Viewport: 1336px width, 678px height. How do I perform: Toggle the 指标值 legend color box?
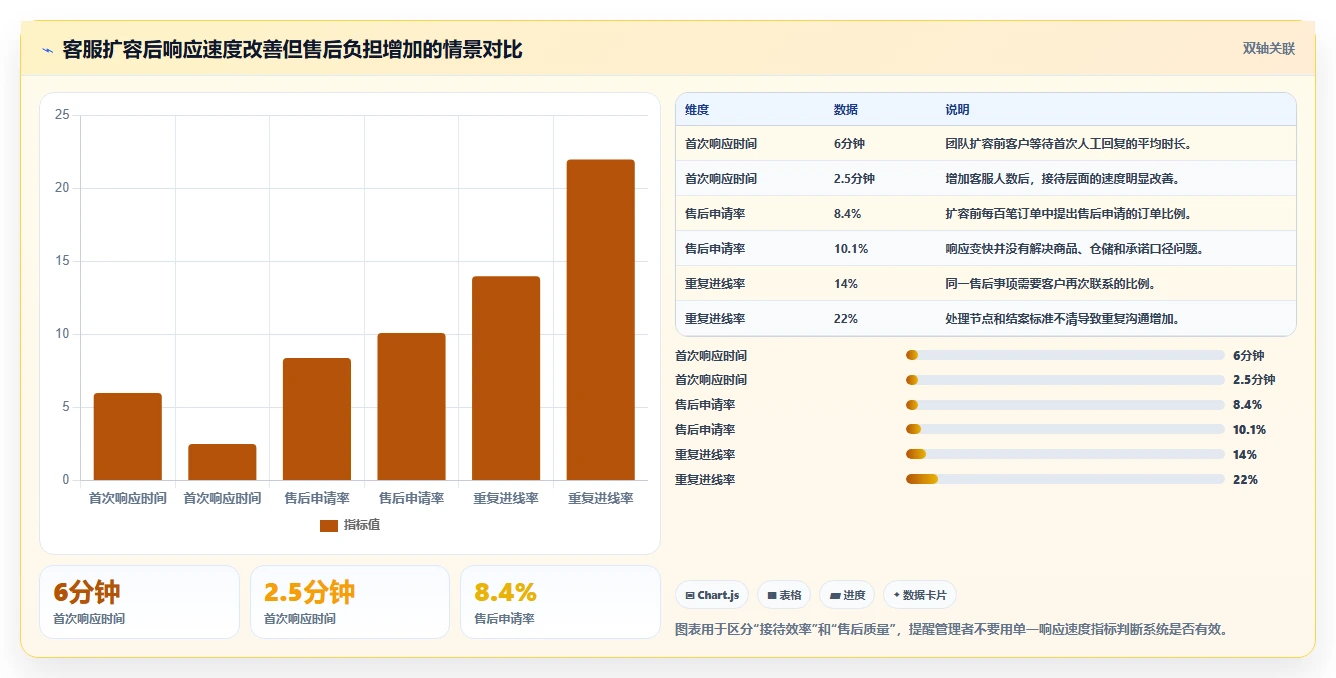(x=329, y=525)
